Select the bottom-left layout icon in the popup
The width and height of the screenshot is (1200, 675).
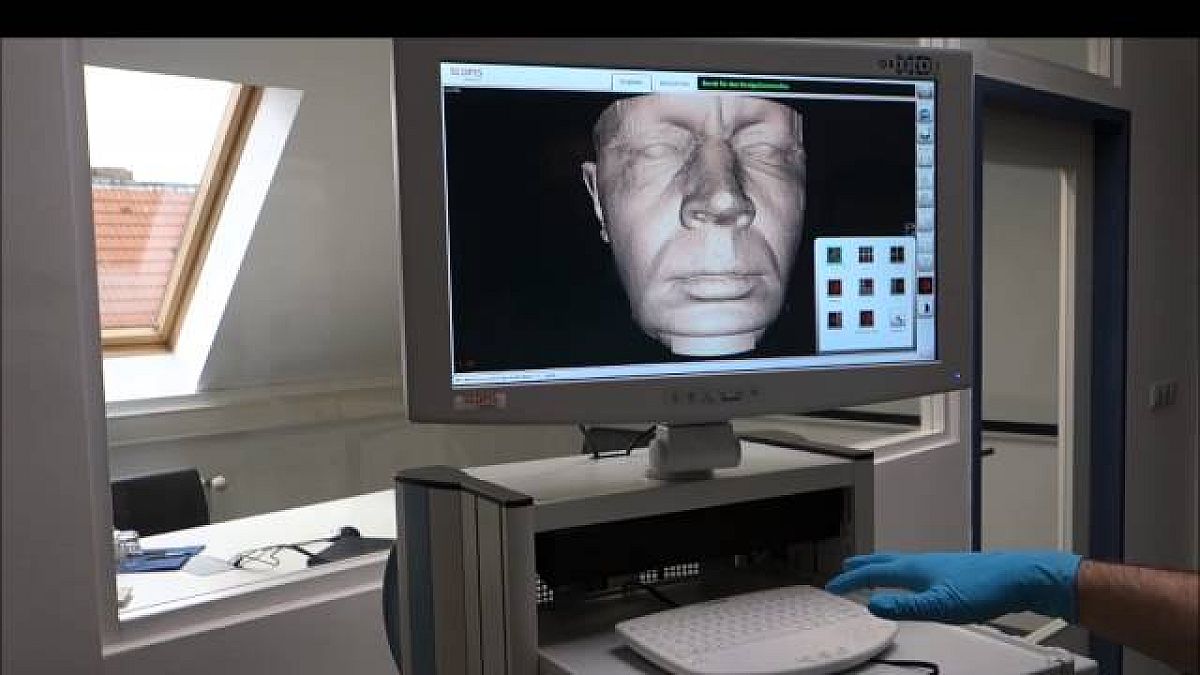833,319
